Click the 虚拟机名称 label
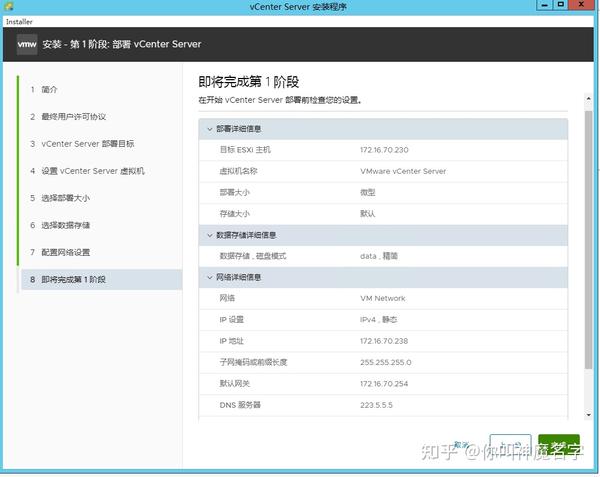This screenshot has height=477, width=600. pos(238,171)
